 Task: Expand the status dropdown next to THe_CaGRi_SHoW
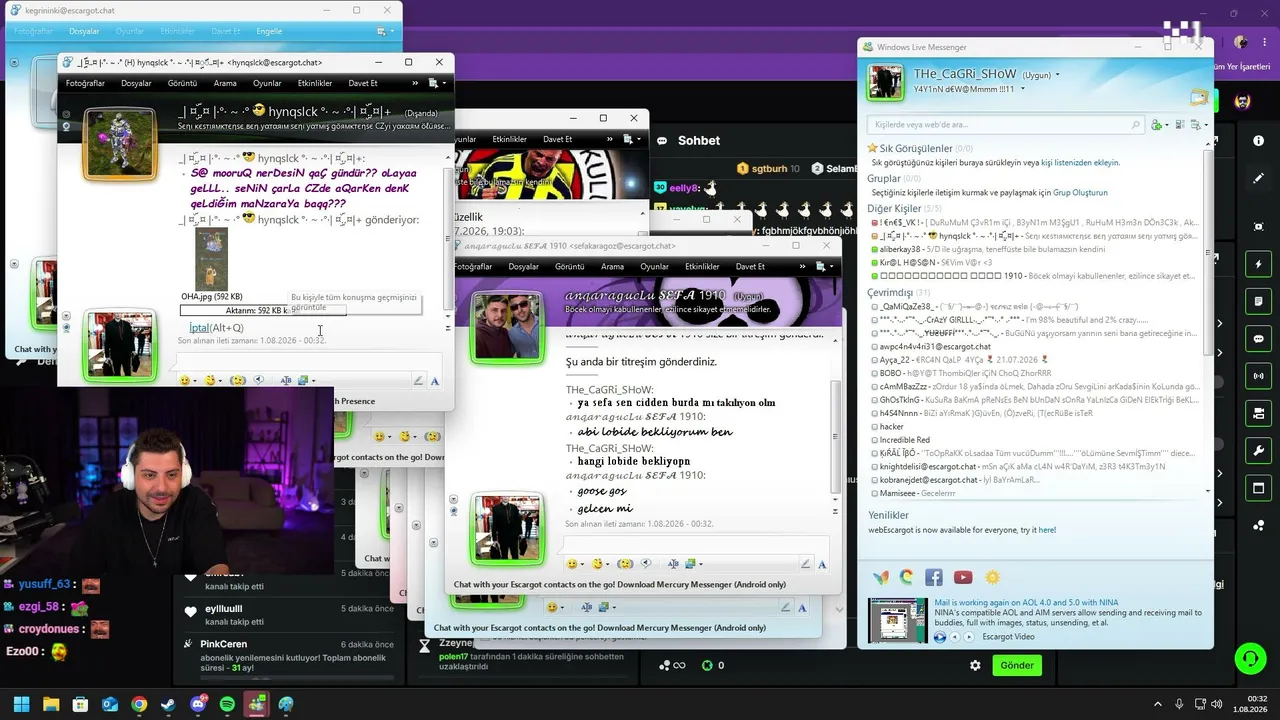1057,75
